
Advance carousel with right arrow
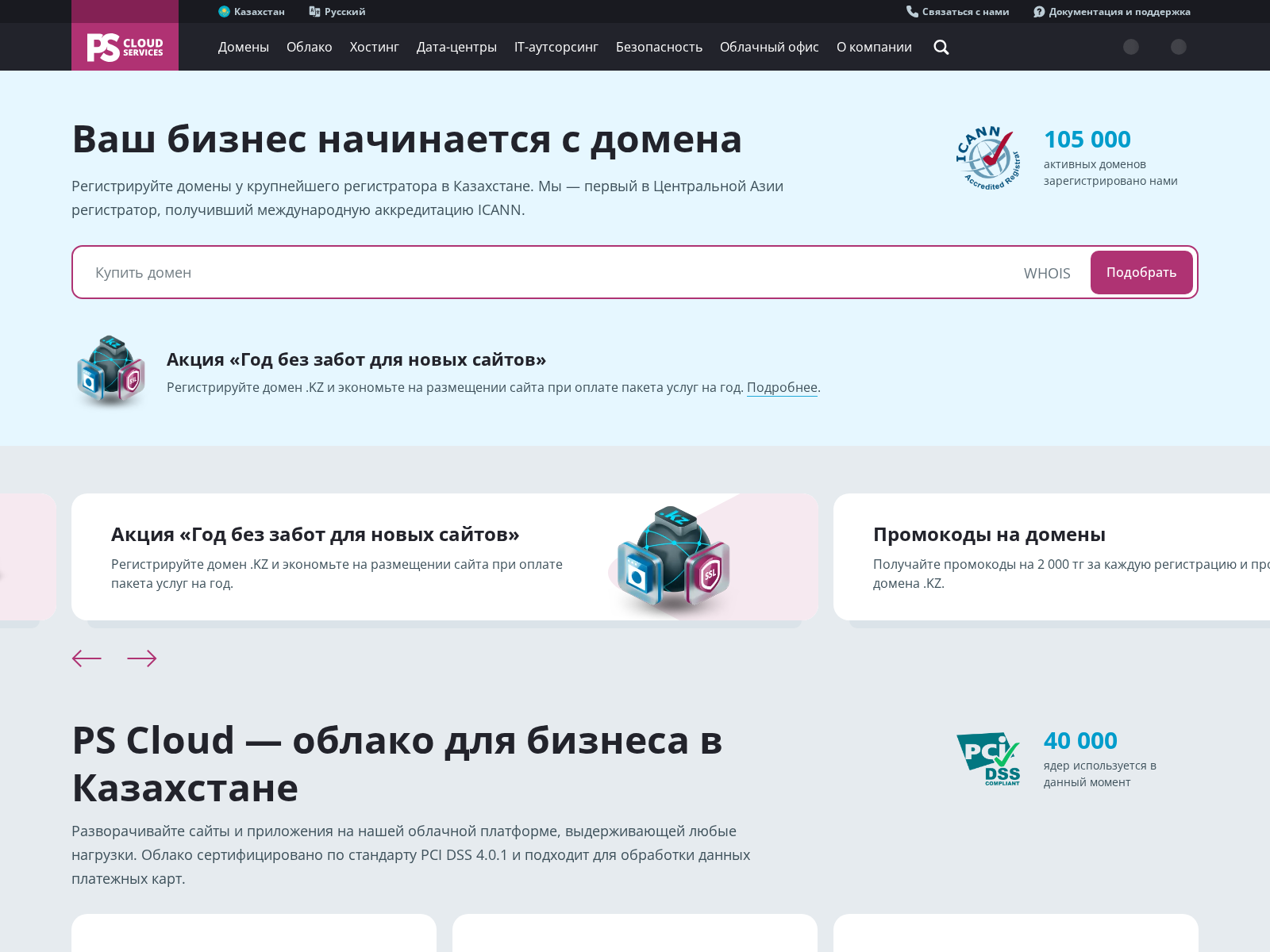coord(142,658)
